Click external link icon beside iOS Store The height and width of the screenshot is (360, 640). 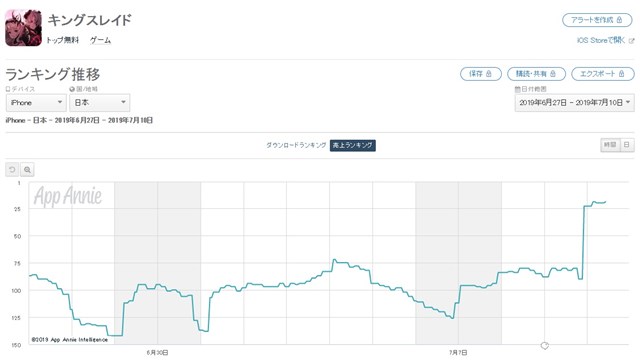[x=631, y=40]
